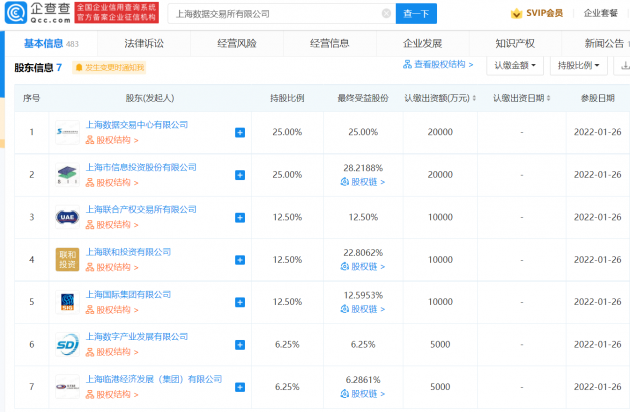Open 股权链 below 12.5953%
This screenshot has width=630, height=412.
pos(363,309)
